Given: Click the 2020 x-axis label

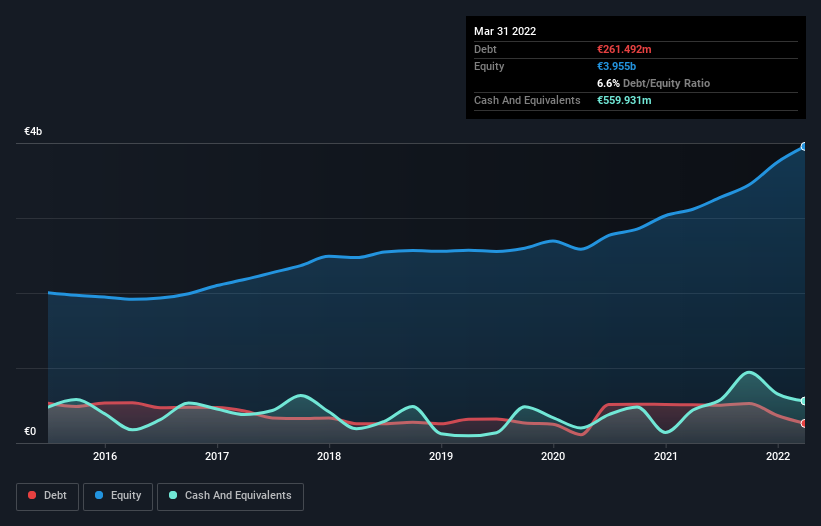Looking at the screenshot, I should tap(553, 456).
